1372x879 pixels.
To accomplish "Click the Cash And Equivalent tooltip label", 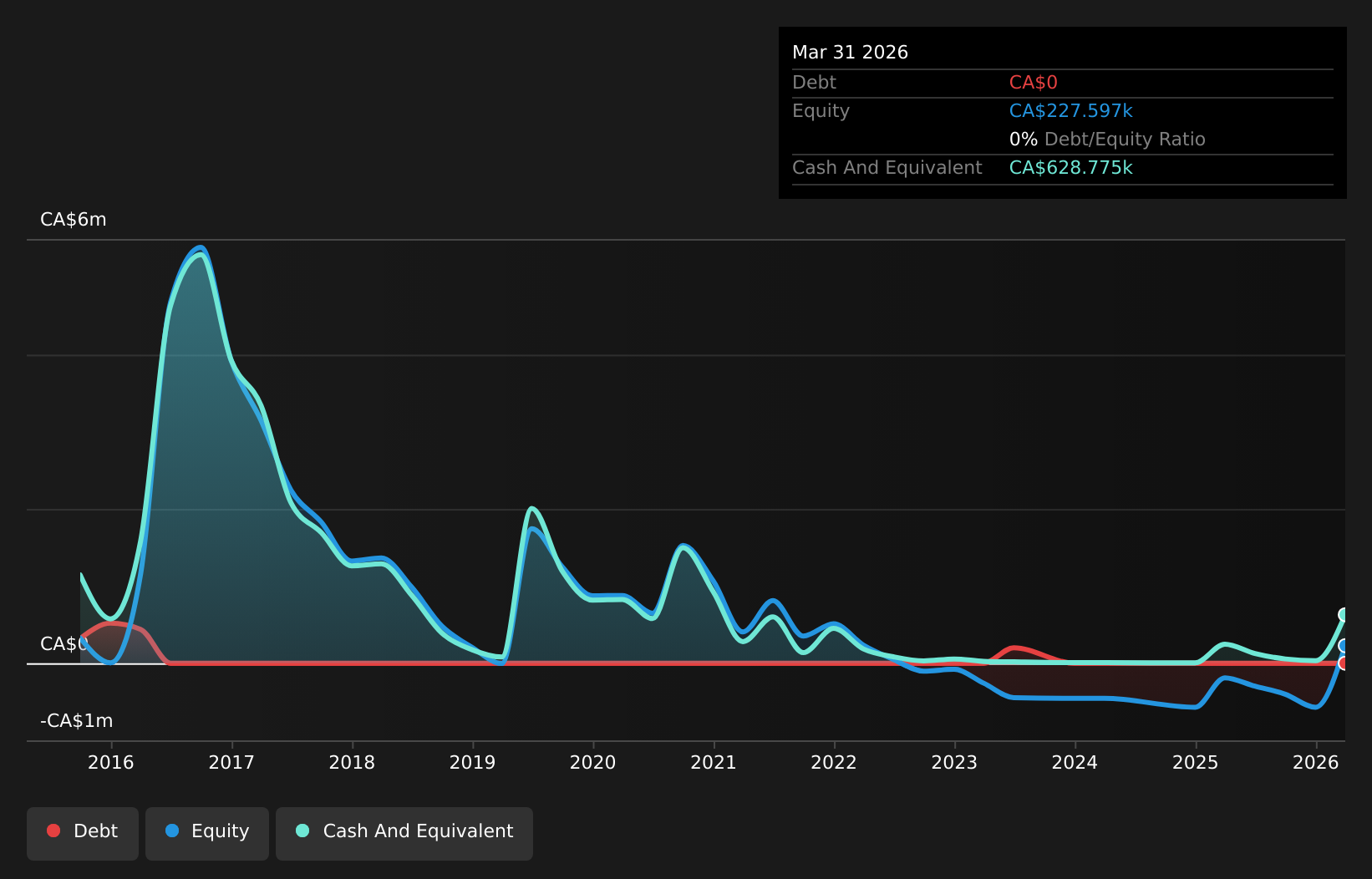I will [x=887, y=168].
